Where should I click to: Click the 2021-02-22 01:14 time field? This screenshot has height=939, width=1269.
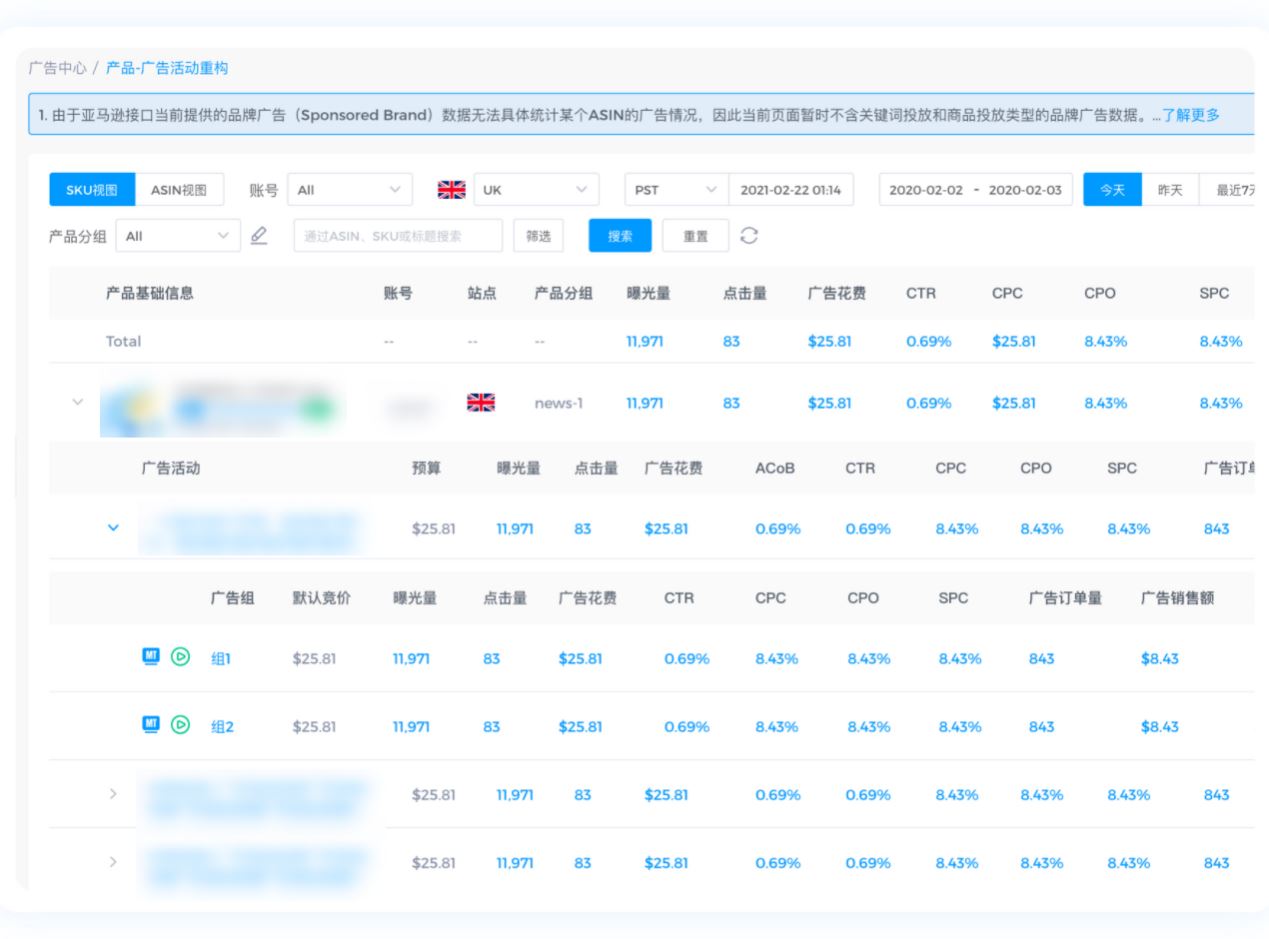[x=791, y=190]
